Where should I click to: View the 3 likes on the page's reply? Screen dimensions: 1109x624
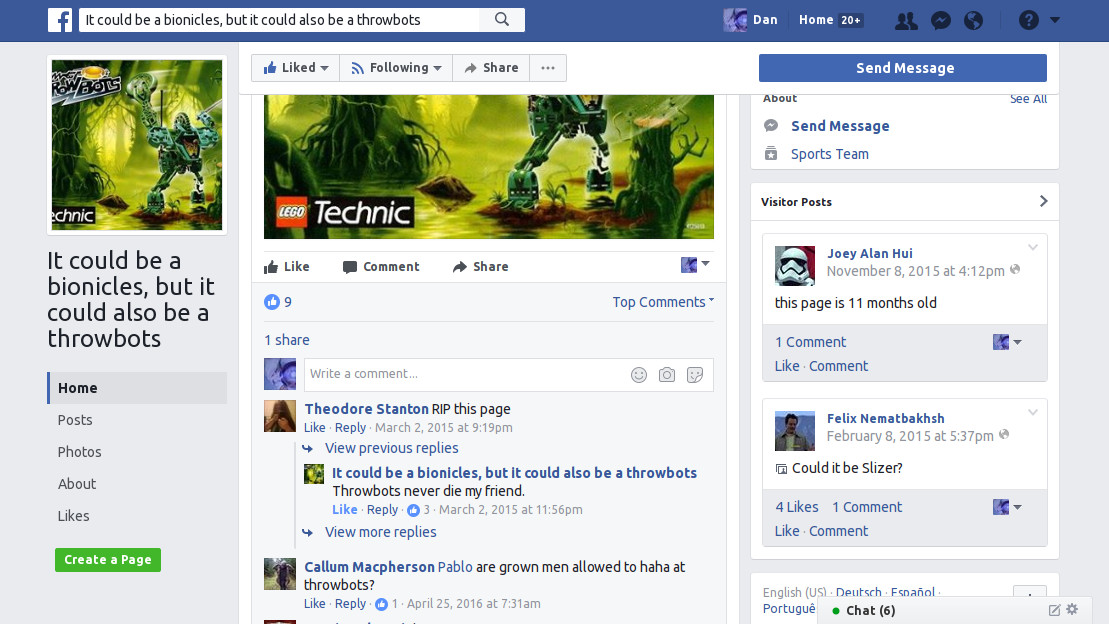click(x=419, y=509)
